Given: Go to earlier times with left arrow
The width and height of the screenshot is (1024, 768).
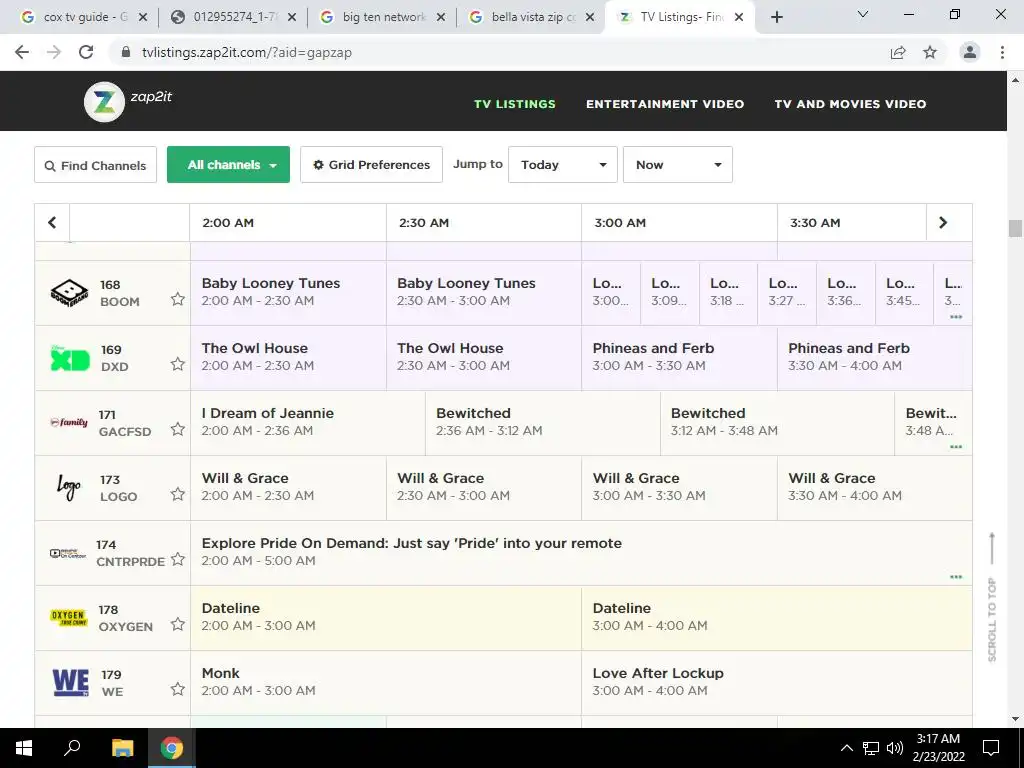Looking at the screenshot, I should click(x=52, y=223).
